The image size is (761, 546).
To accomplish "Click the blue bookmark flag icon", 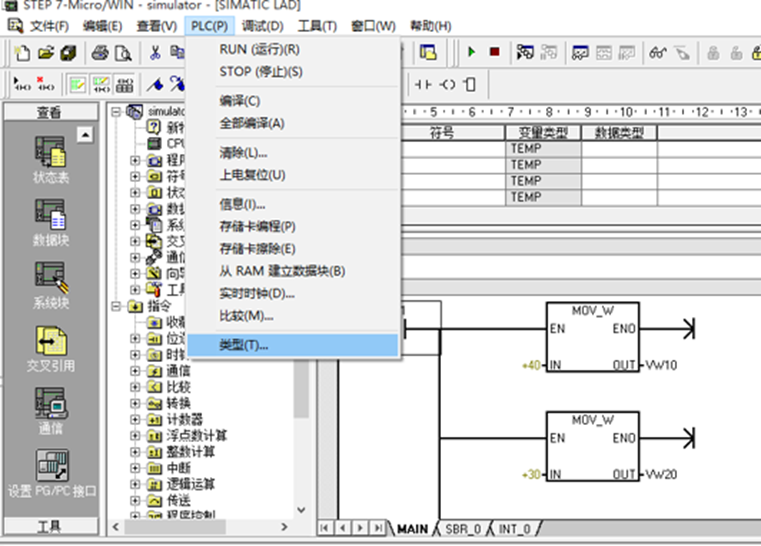I will click(x=155, y=84).
